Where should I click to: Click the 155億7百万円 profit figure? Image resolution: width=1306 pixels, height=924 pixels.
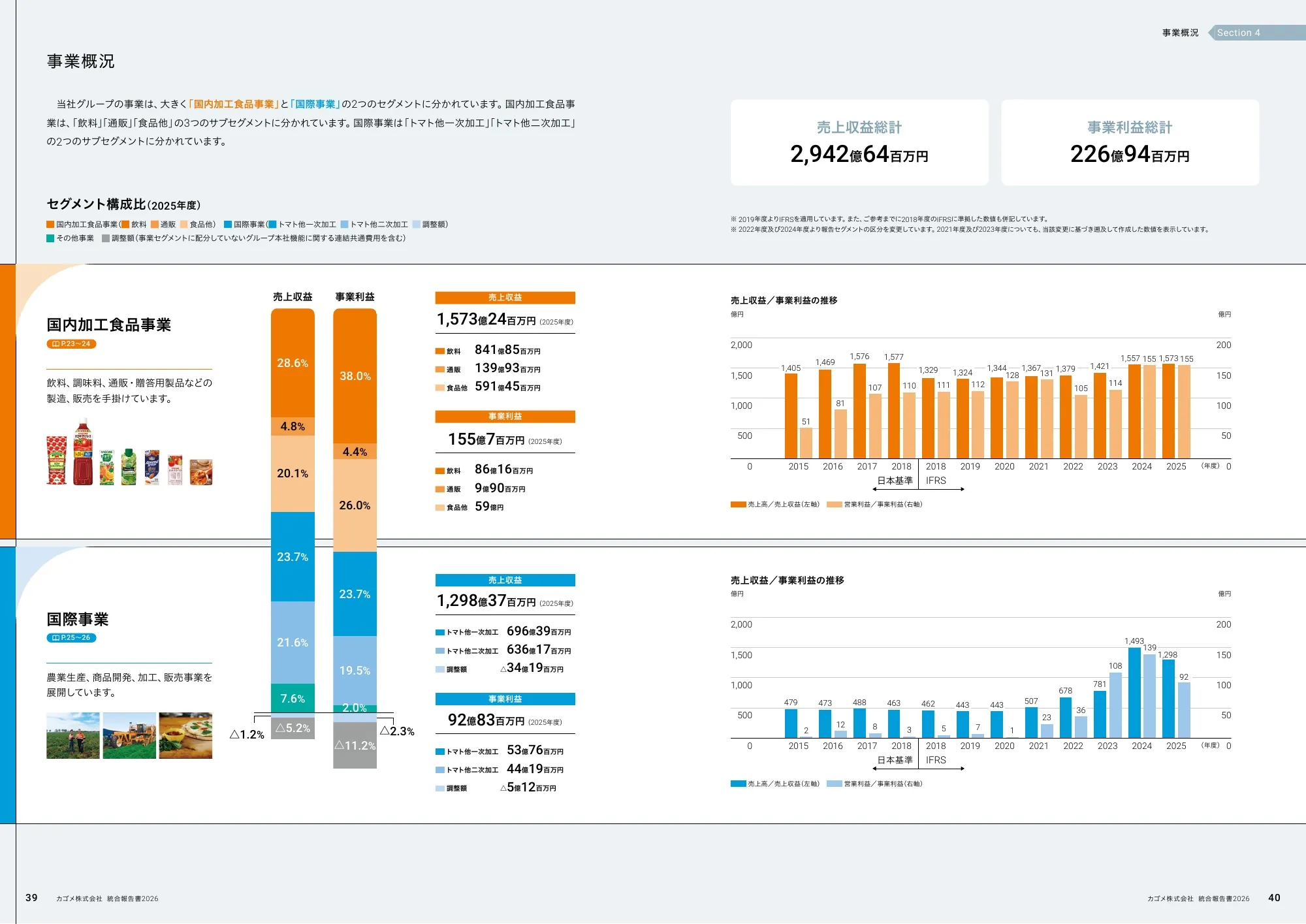coord(486,439)
